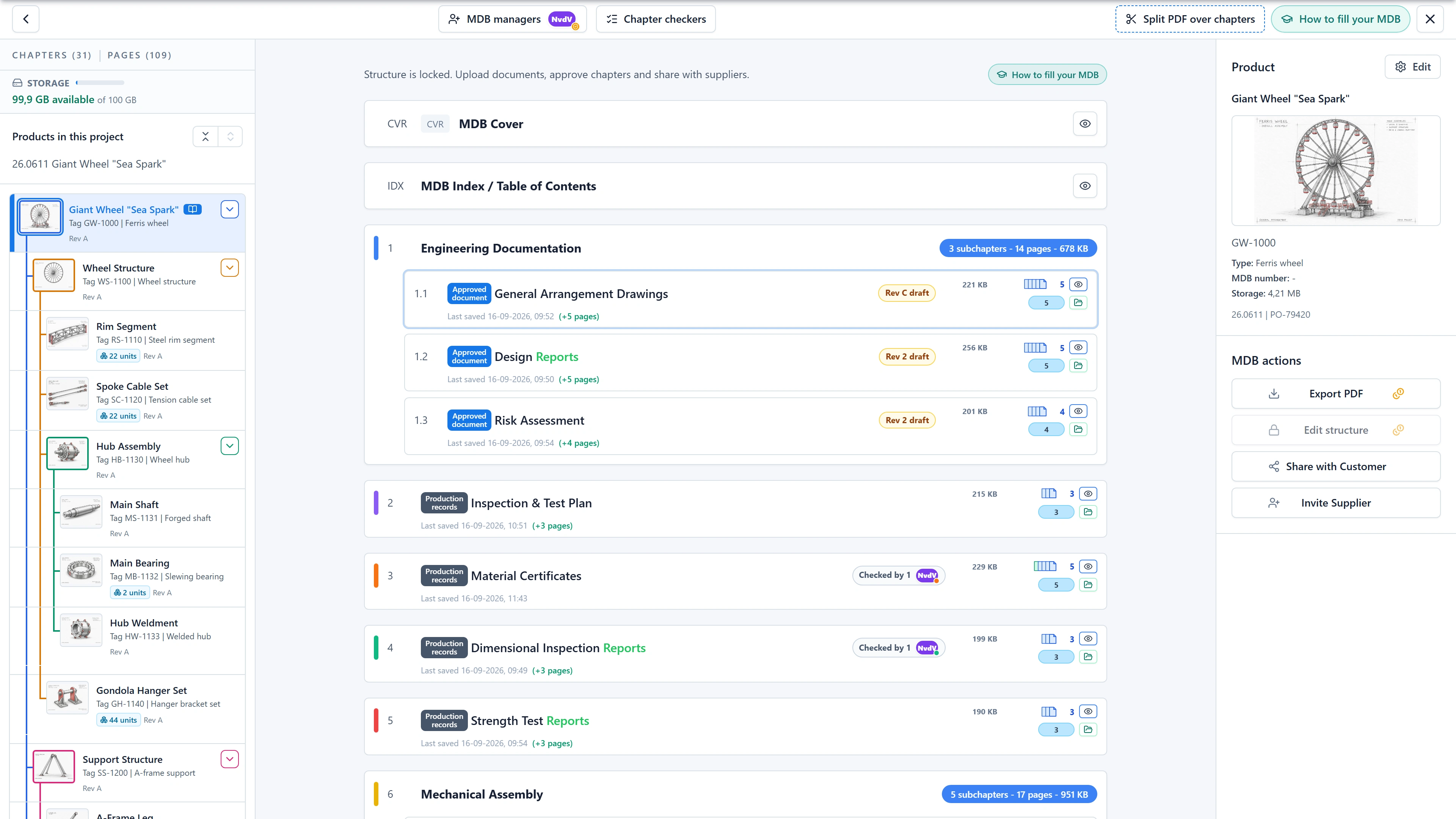The width and height of the screenshot is (1456, 819).
Task: Collapse the Giant Wheel "Sea Spark" tree node
Action: point(229,209)
